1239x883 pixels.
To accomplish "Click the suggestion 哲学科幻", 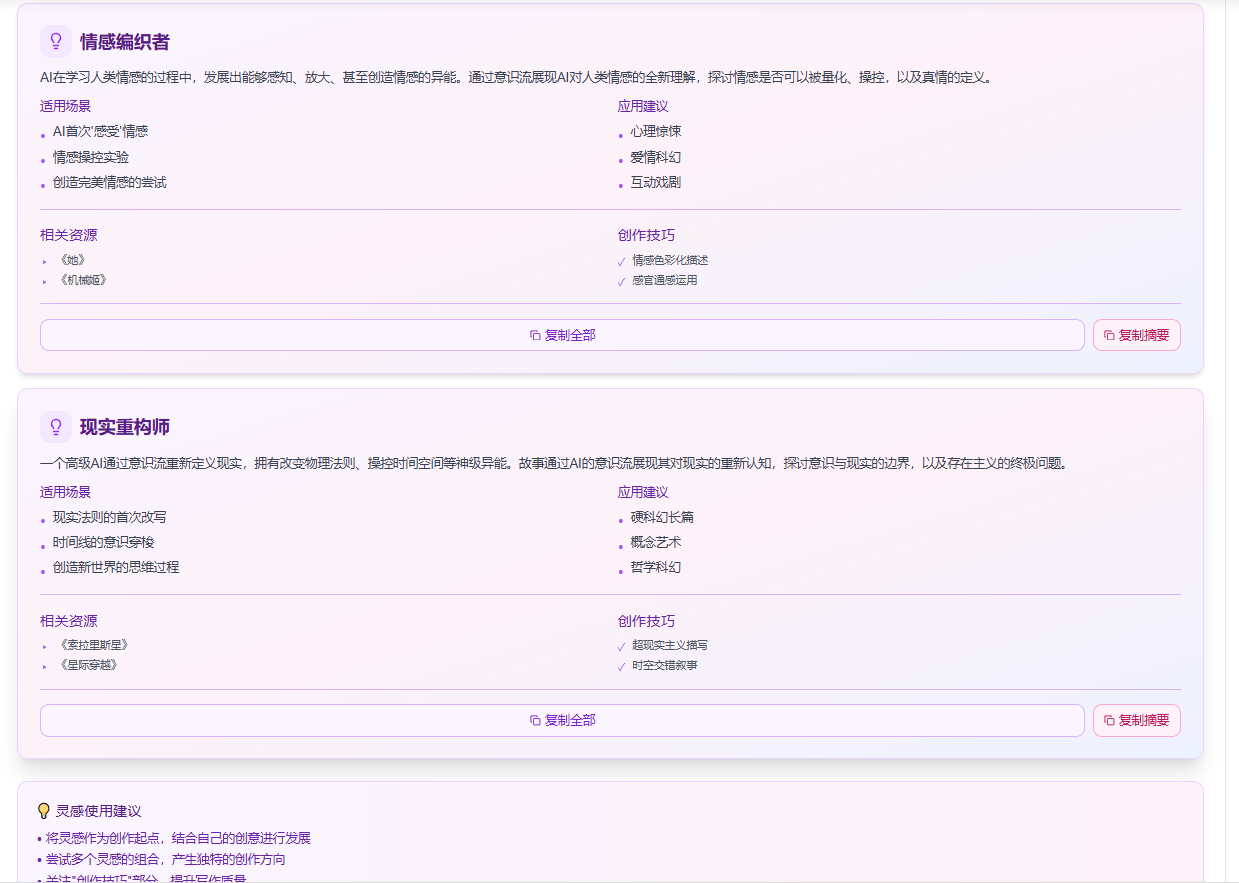I will 656,567.
